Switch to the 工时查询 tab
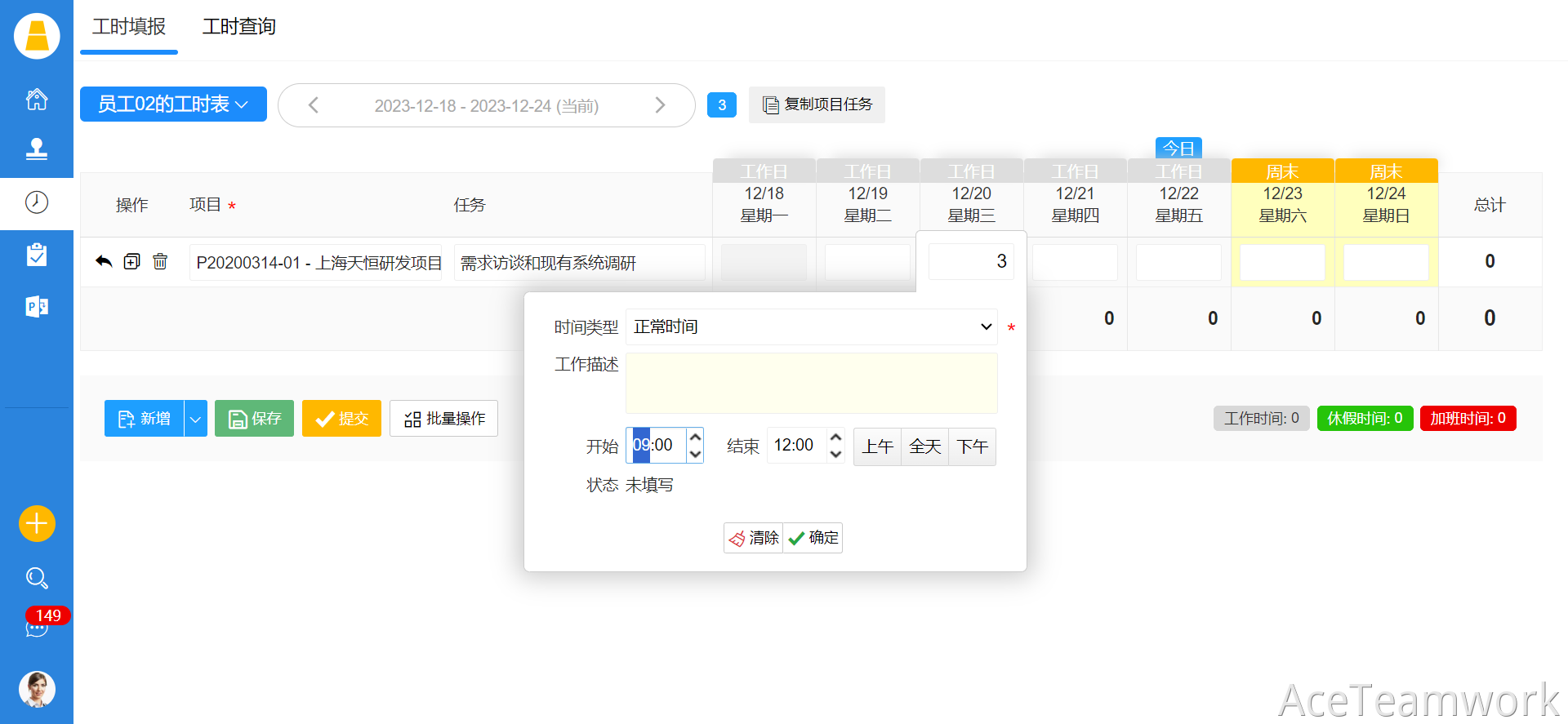This screenshot has height=724, width=1568. [x=238, y=27]
